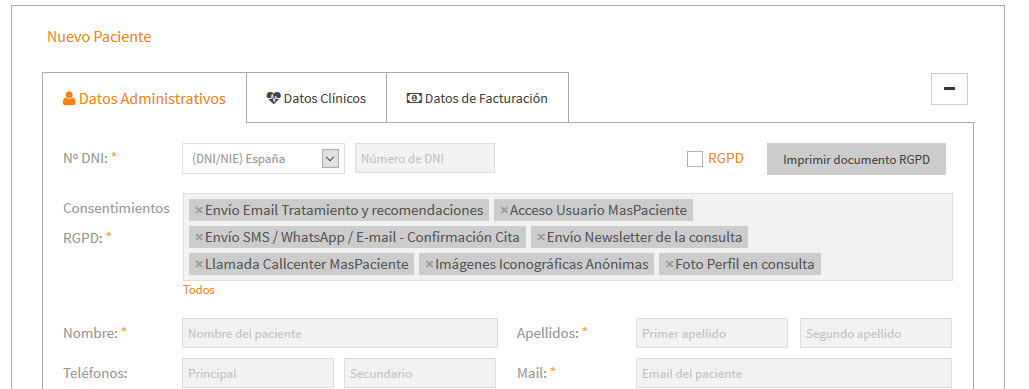Click the Mail label
The width and height of the screenshot is (1029, 389).
[x=536, y=373]
